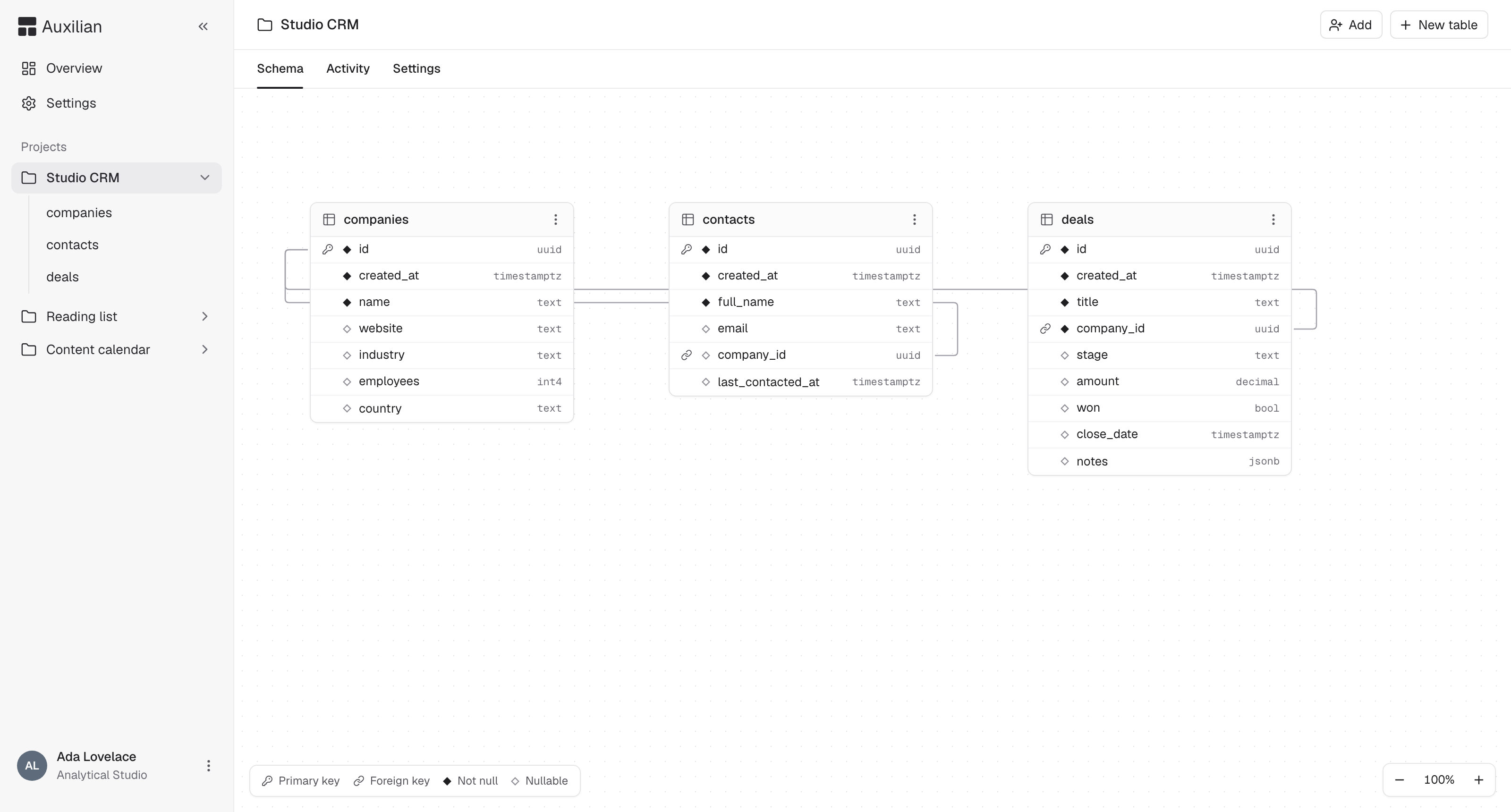1511x812 pixels.
Task: Click the 100% zoom level value
Action: click(1439, 780)
